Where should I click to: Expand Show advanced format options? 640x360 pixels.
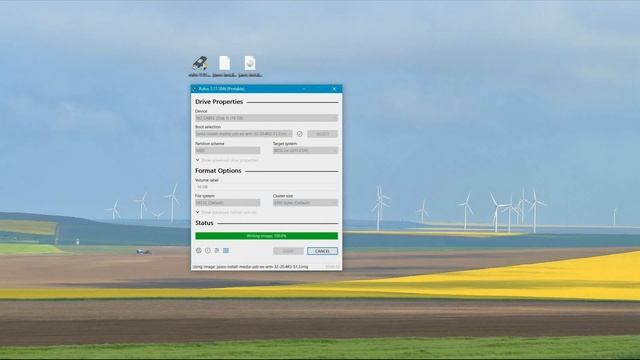click(x=226, y=213)
